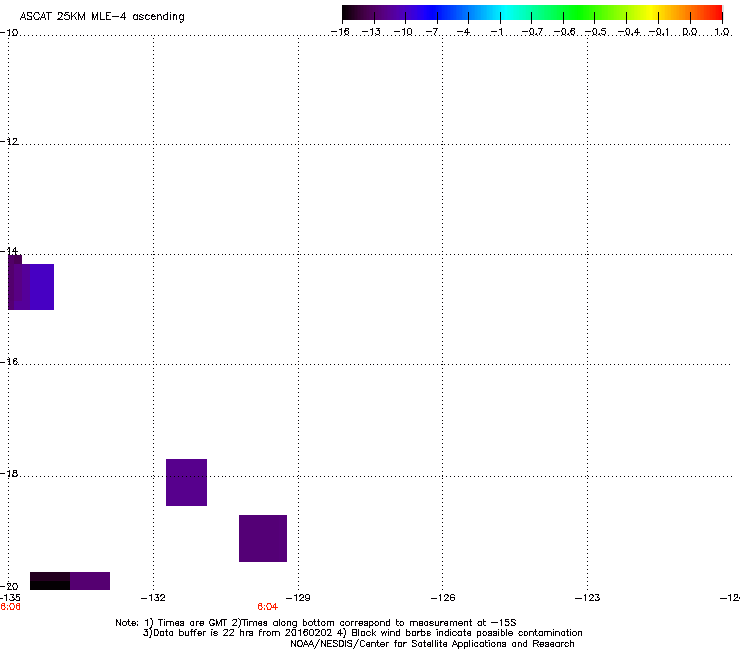740x650 pixels.
Task: Click the color bar label -1
Action: pos(496,32)
